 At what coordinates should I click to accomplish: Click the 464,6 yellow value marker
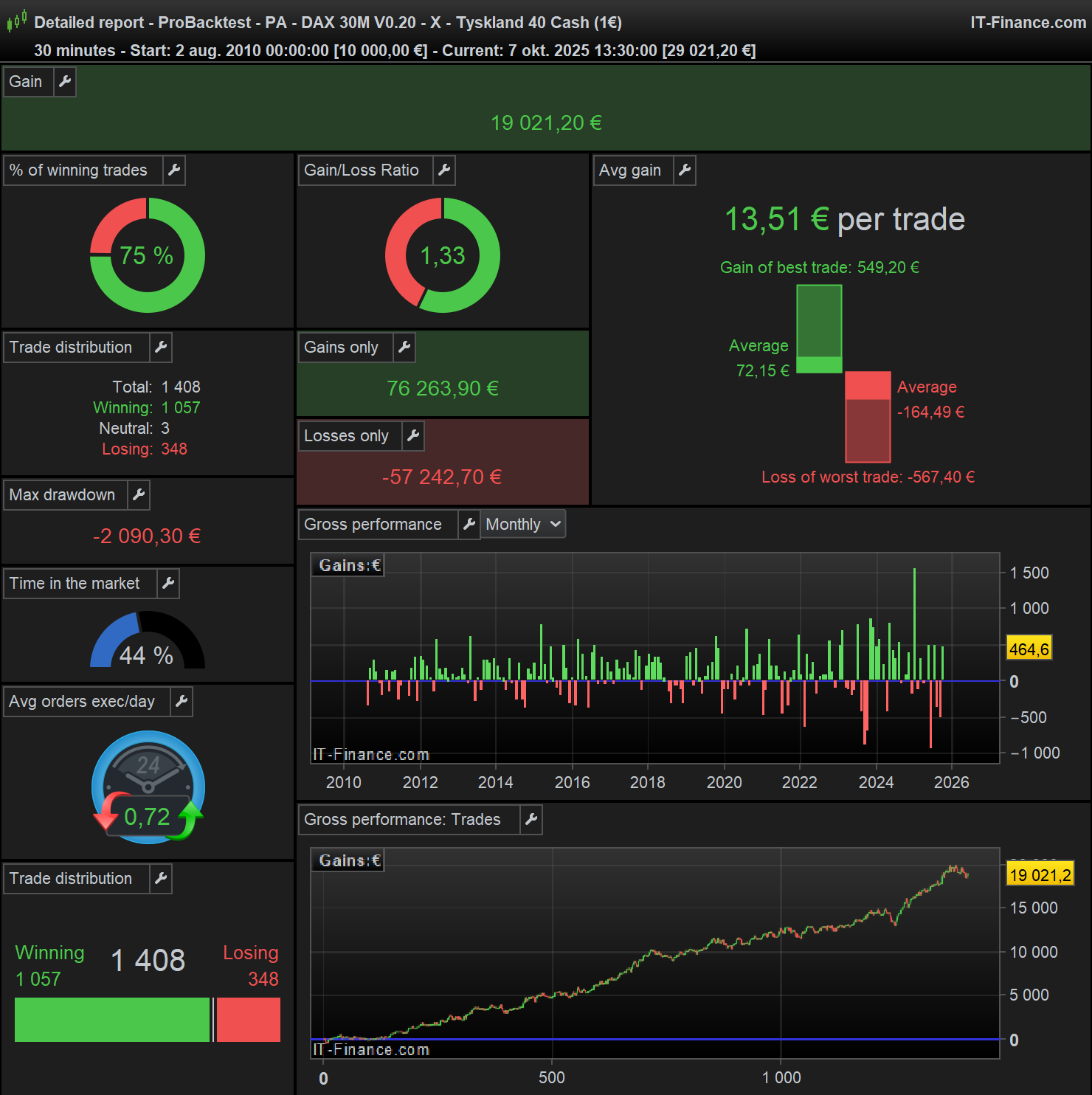pos(1029,649)
